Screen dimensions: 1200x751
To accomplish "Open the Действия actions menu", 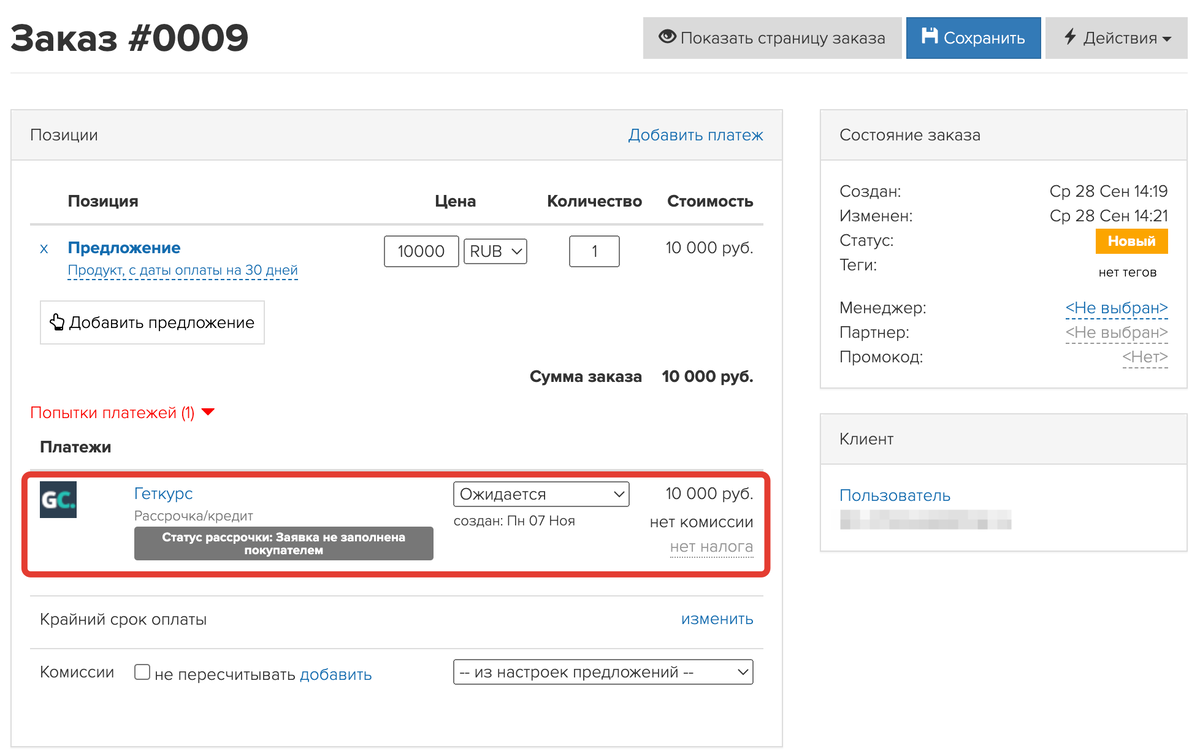I will tap(1116, 38).
